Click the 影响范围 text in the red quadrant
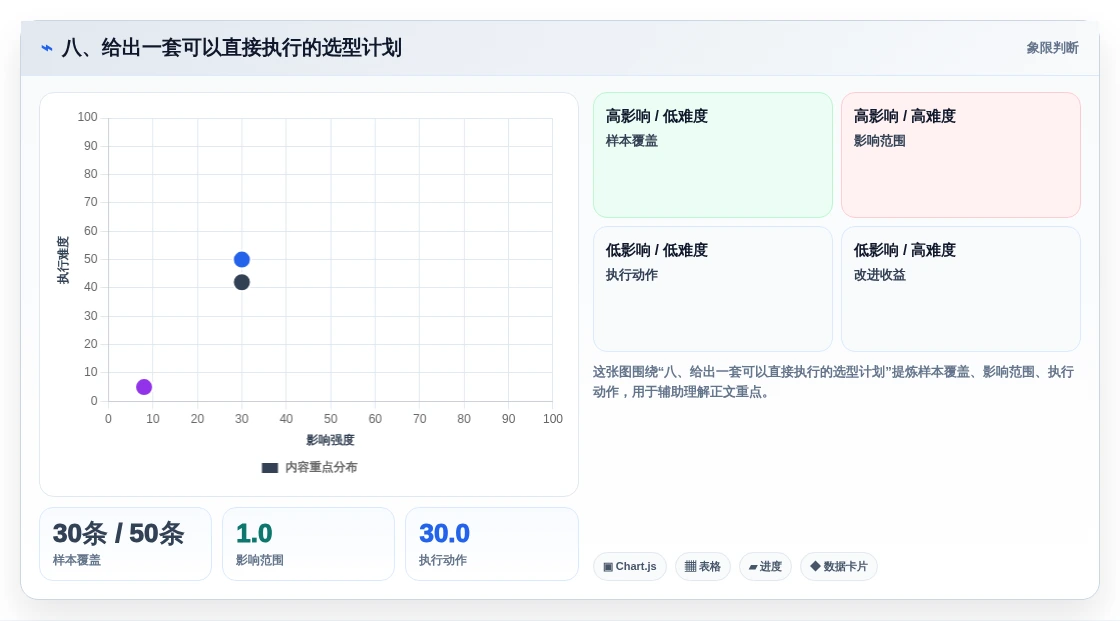 [879, 141]
